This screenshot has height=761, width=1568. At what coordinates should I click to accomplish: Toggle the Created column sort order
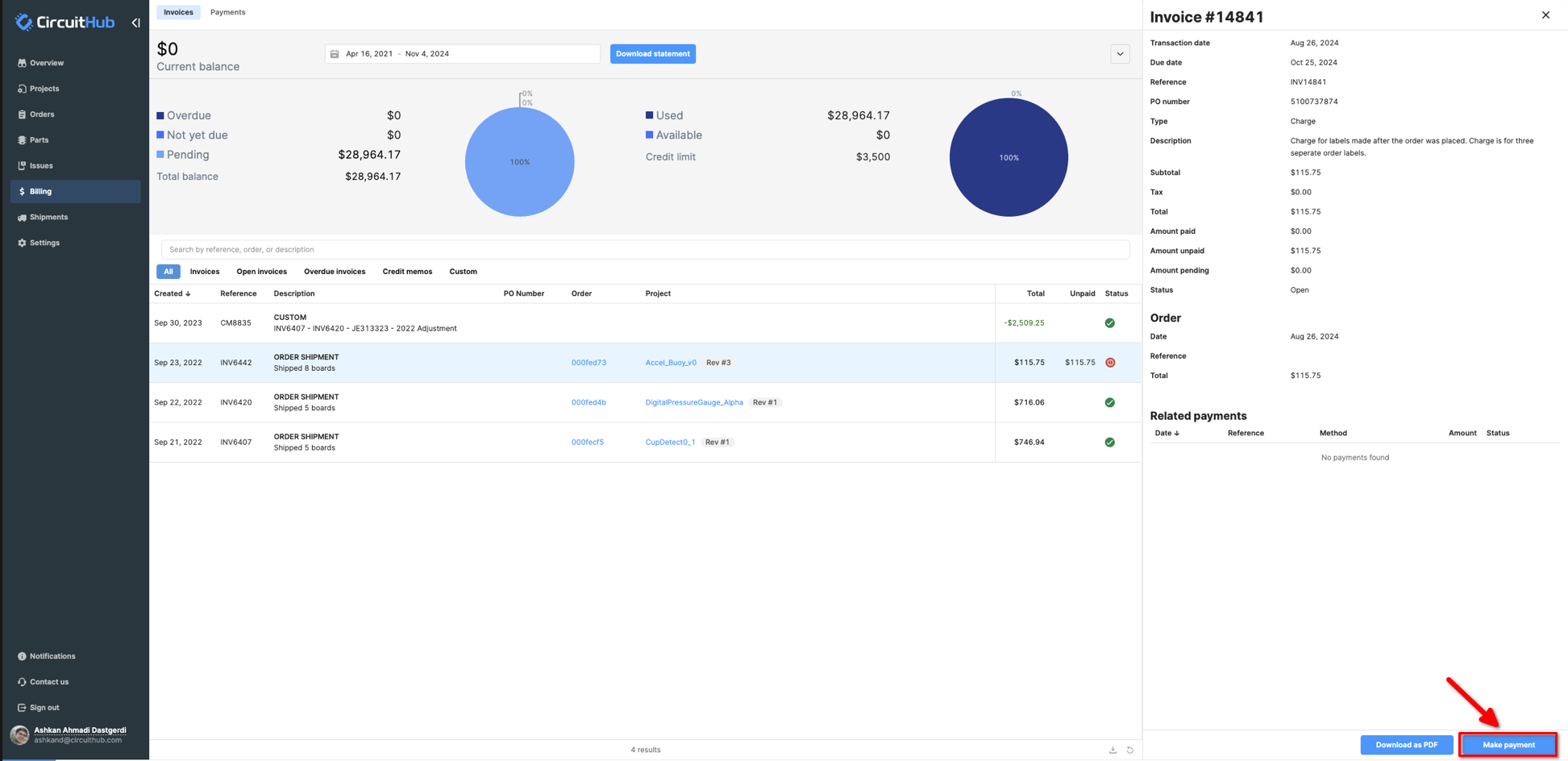(x=174, y=293)
